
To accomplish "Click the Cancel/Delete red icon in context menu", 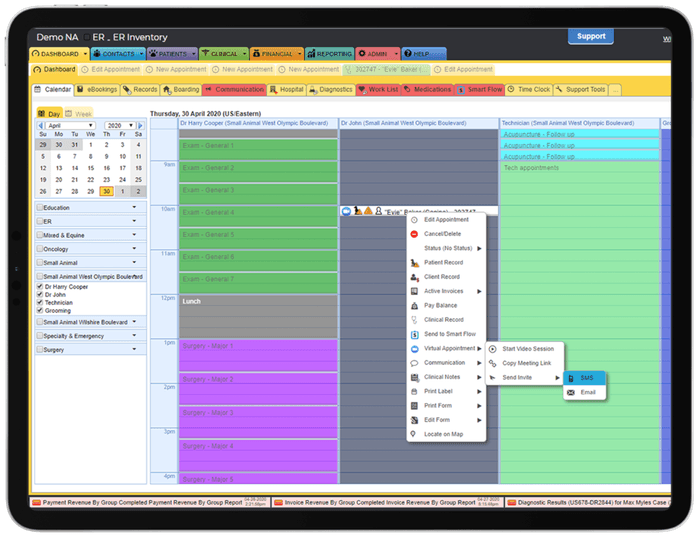I will point(415,233).
